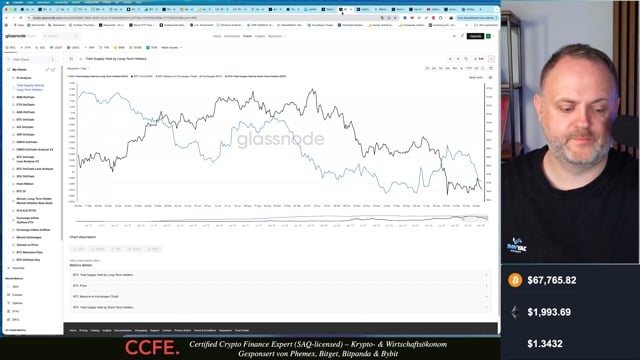This screenshot has height=360, width=640.
Task: Click the first icon beside My Charts
Action: (47, 70)
